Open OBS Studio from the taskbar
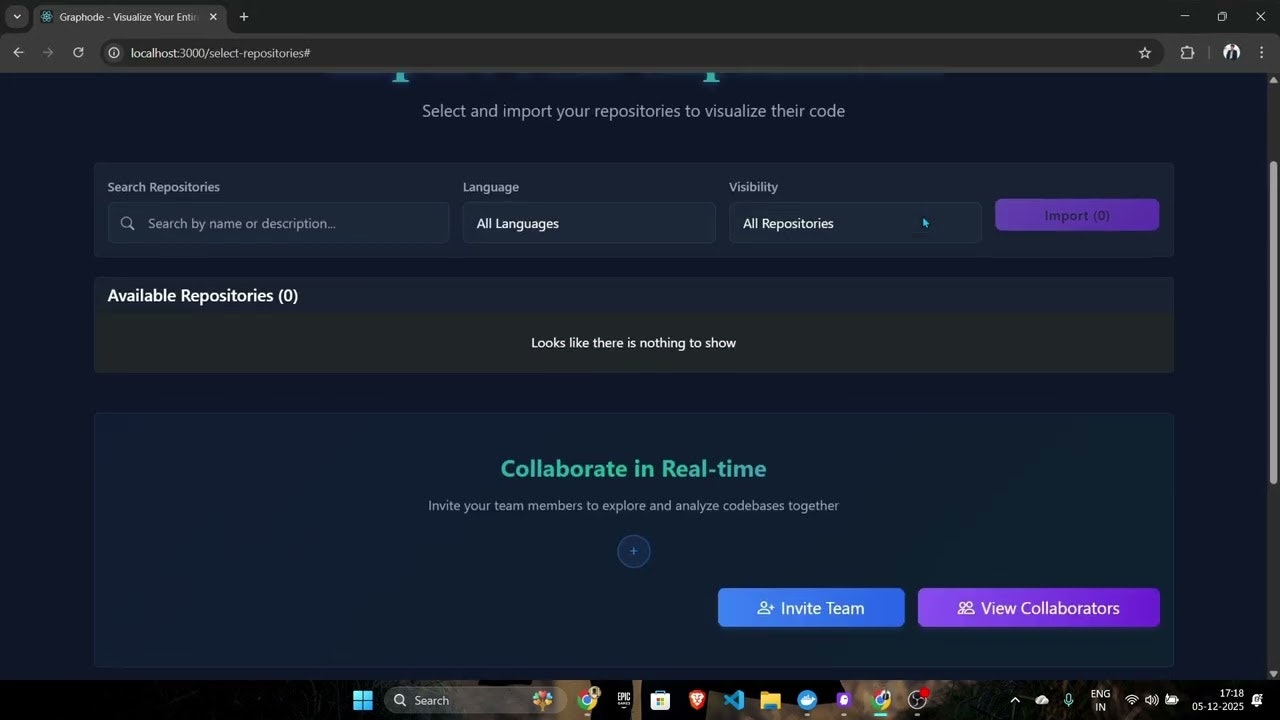 coord(916,700)
